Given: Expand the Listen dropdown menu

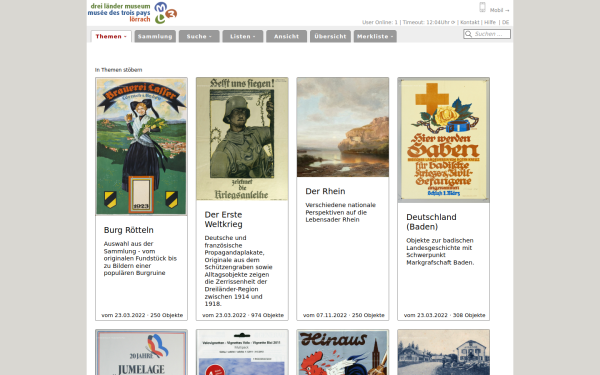Looking at the screenshot, I should [243, 36].
